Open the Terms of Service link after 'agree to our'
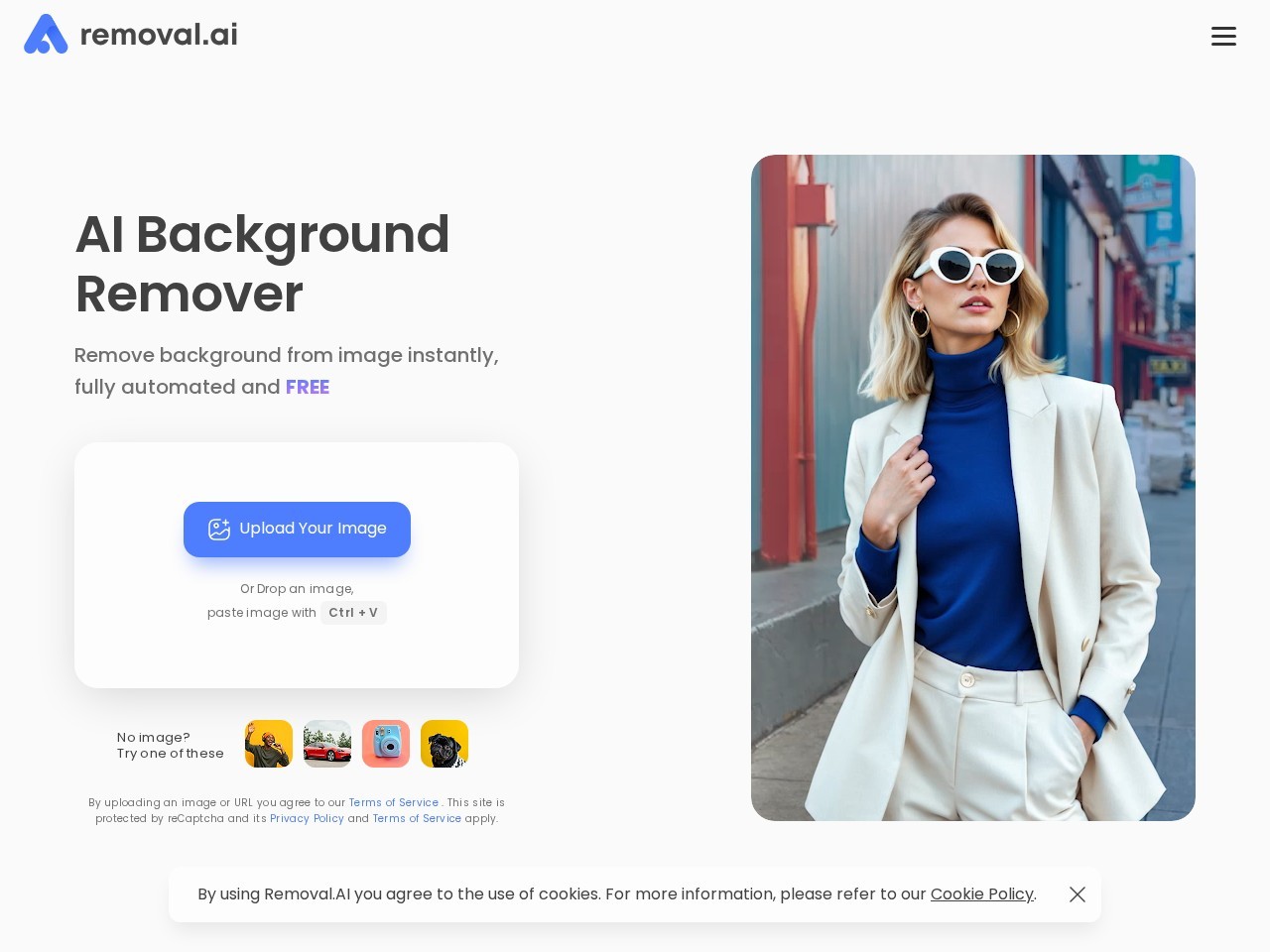This screenshot has height=952, width=1270. (x=394, y=803)
